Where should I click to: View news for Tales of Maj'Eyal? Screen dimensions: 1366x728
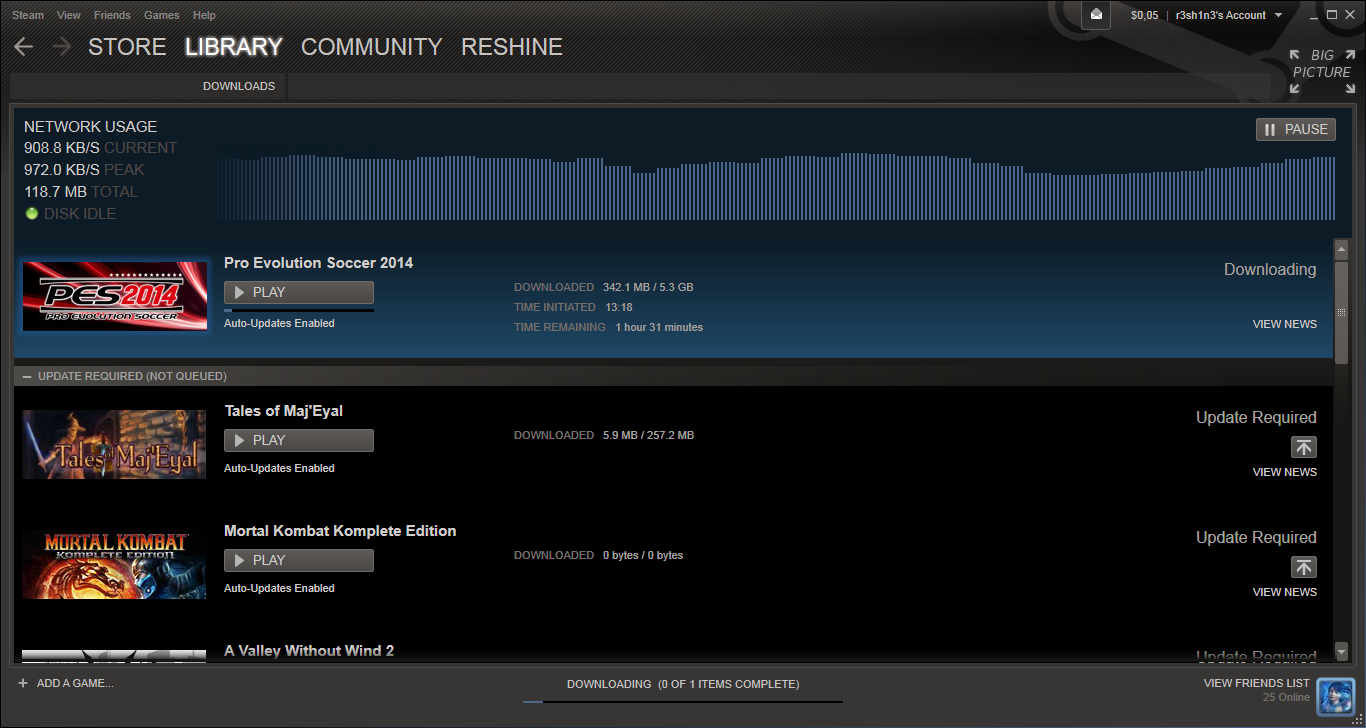point(1285,472)
